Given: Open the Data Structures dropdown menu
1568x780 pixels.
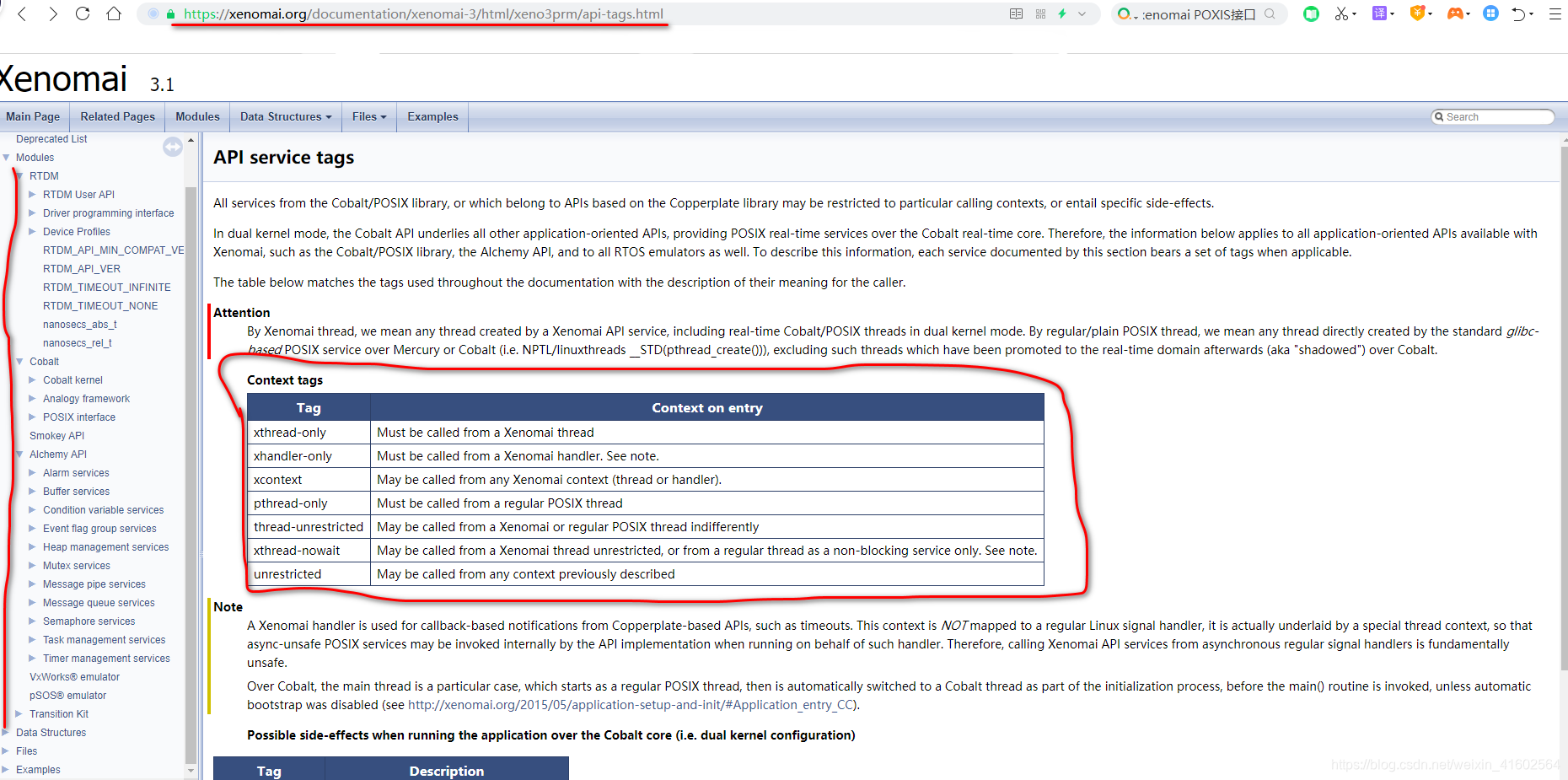Looking at the screenshot, I should [286, 116].
